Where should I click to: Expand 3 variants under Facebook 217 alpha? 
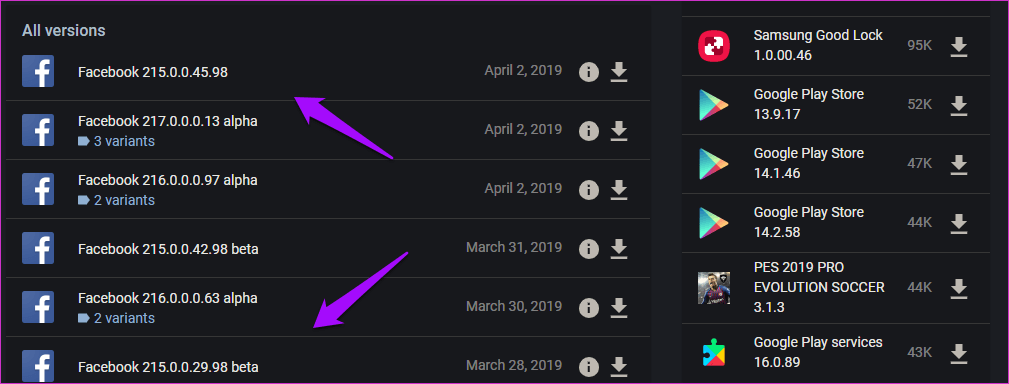116,141
